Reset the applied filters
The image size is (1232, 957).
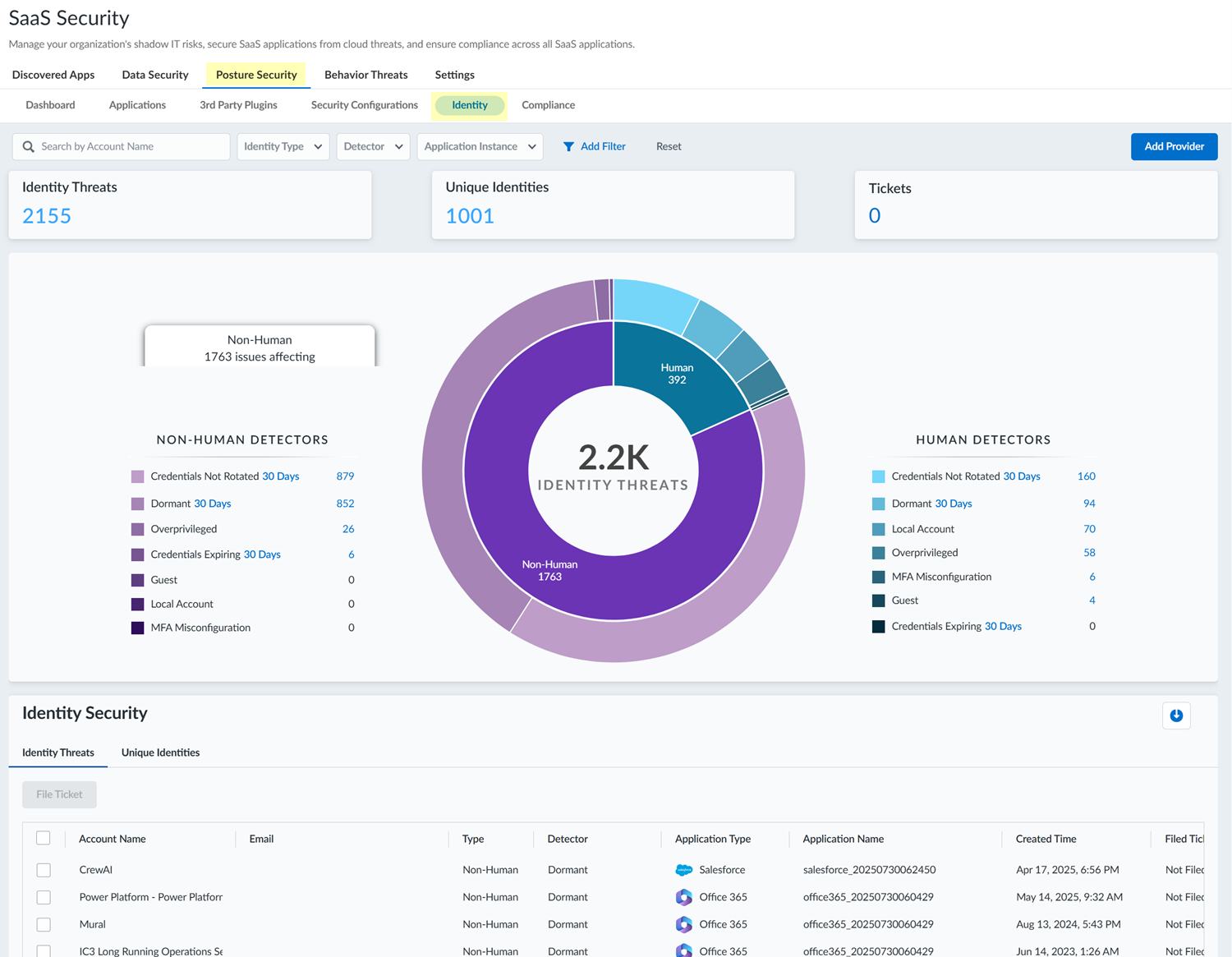pos(669,147)
